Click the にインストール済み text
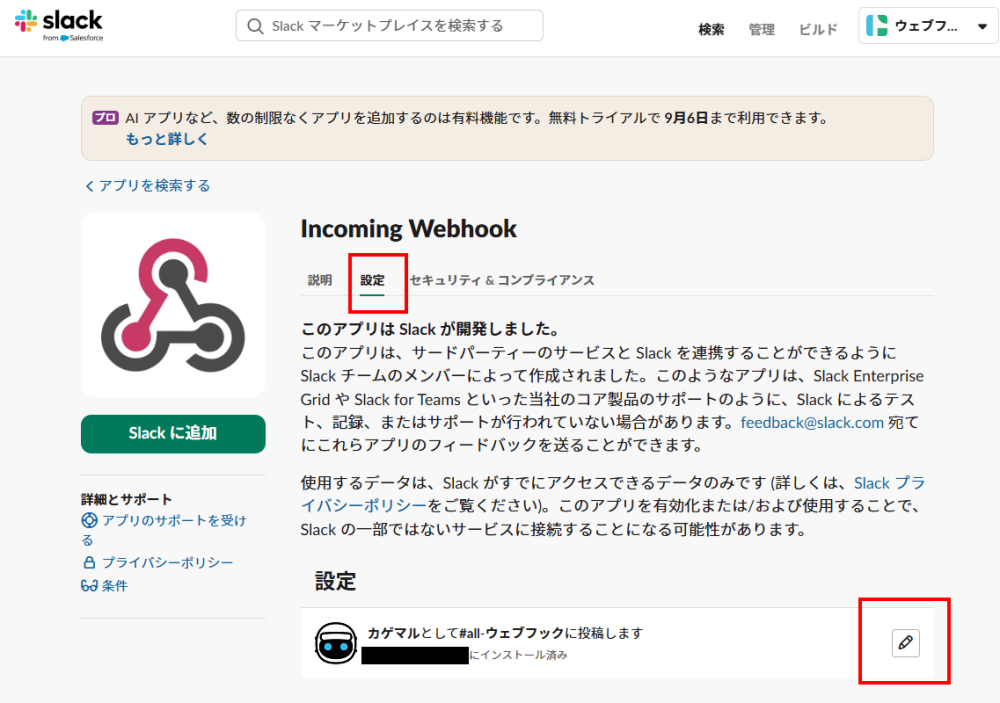This screenshot has height=703, width=1000. coord(518,655)
